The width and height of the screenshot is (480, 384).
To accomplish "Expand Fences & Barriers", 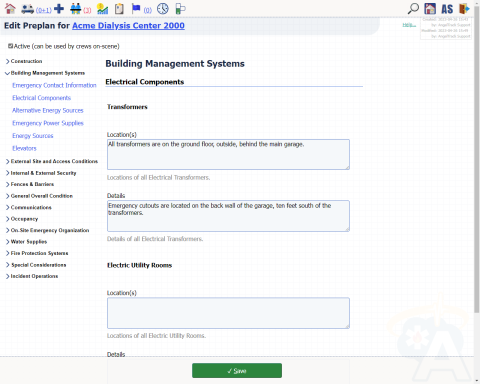I will [30, 184].
